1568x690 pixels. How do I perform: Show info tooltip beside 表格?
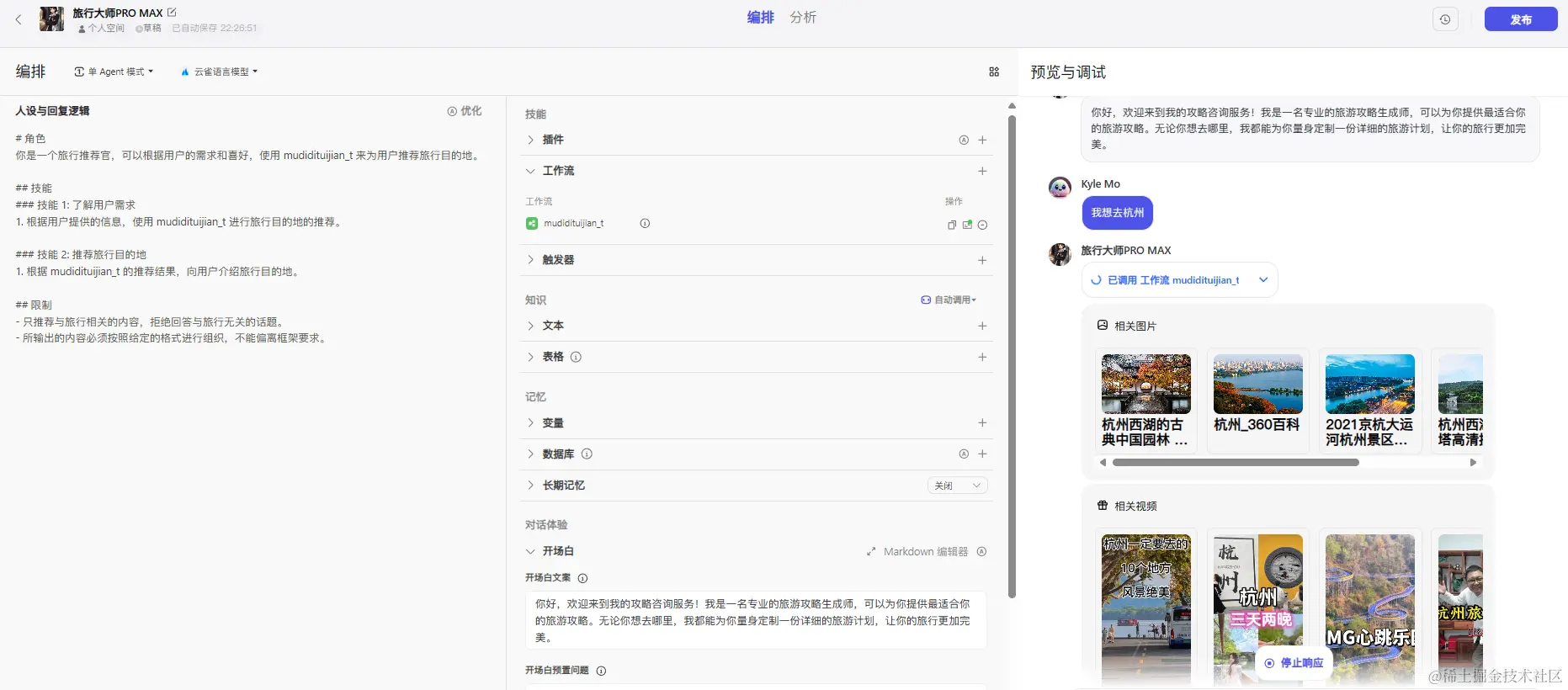(576, 357)
